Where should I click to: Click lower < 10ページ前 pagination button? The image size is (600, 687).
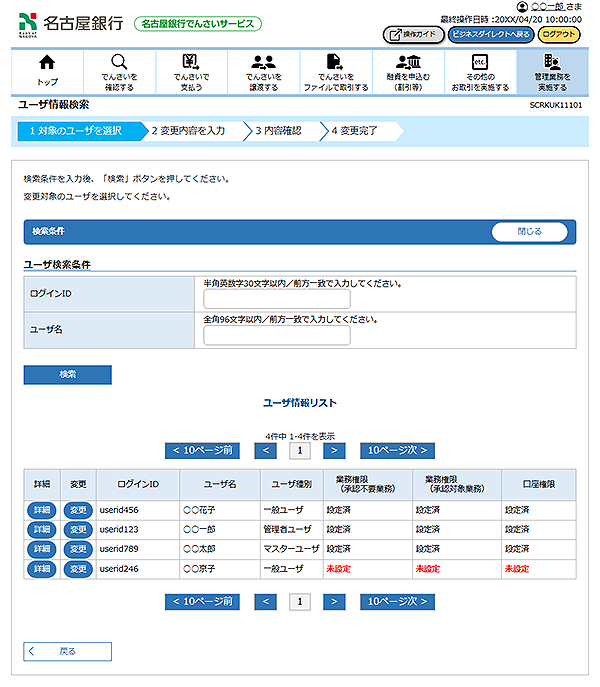tap(202, 602)
